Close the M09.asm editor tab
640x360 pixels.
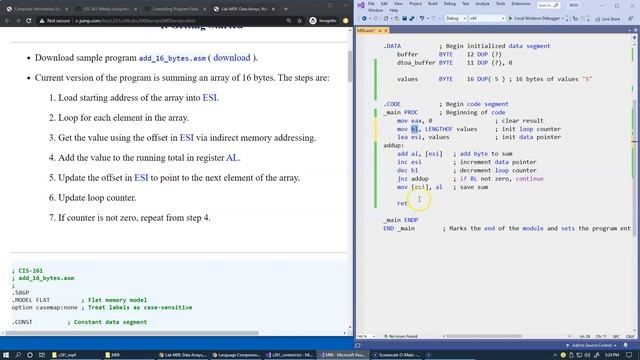[386, 31]
